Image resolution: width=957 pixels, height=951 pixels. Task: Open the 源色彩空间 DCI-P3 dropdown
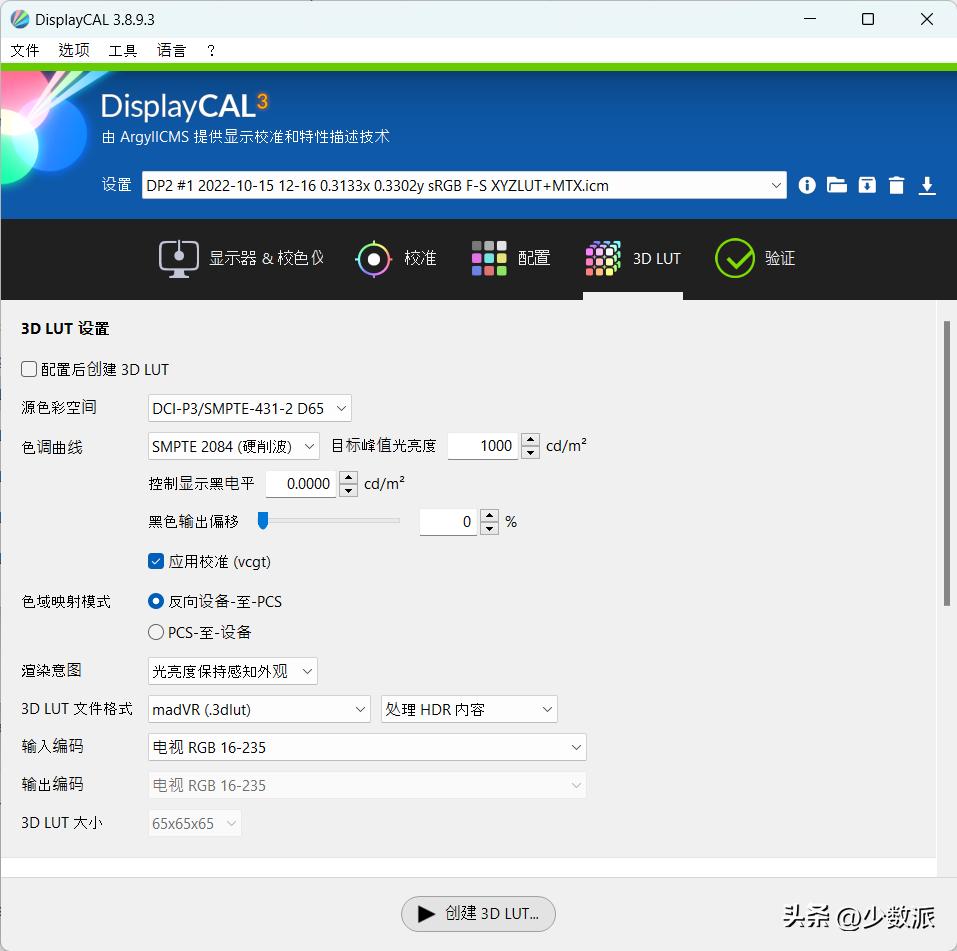(249, 408)
